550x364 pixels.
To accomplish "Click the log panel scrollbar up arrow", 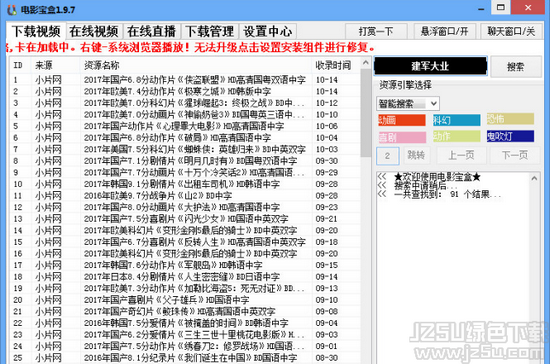I will pyautogui.click(x=534, y=178).
